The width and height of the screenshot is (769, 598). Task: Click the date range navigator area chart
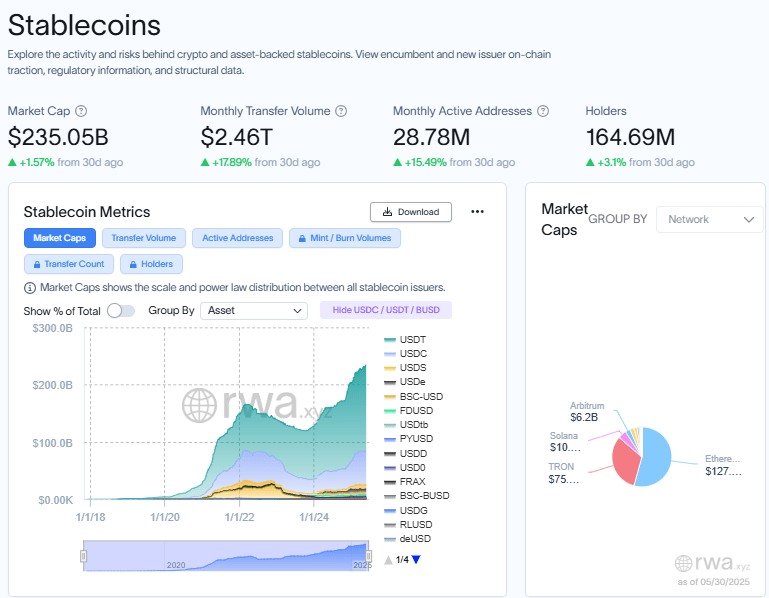pyautogui.click(x=226, y=556)
